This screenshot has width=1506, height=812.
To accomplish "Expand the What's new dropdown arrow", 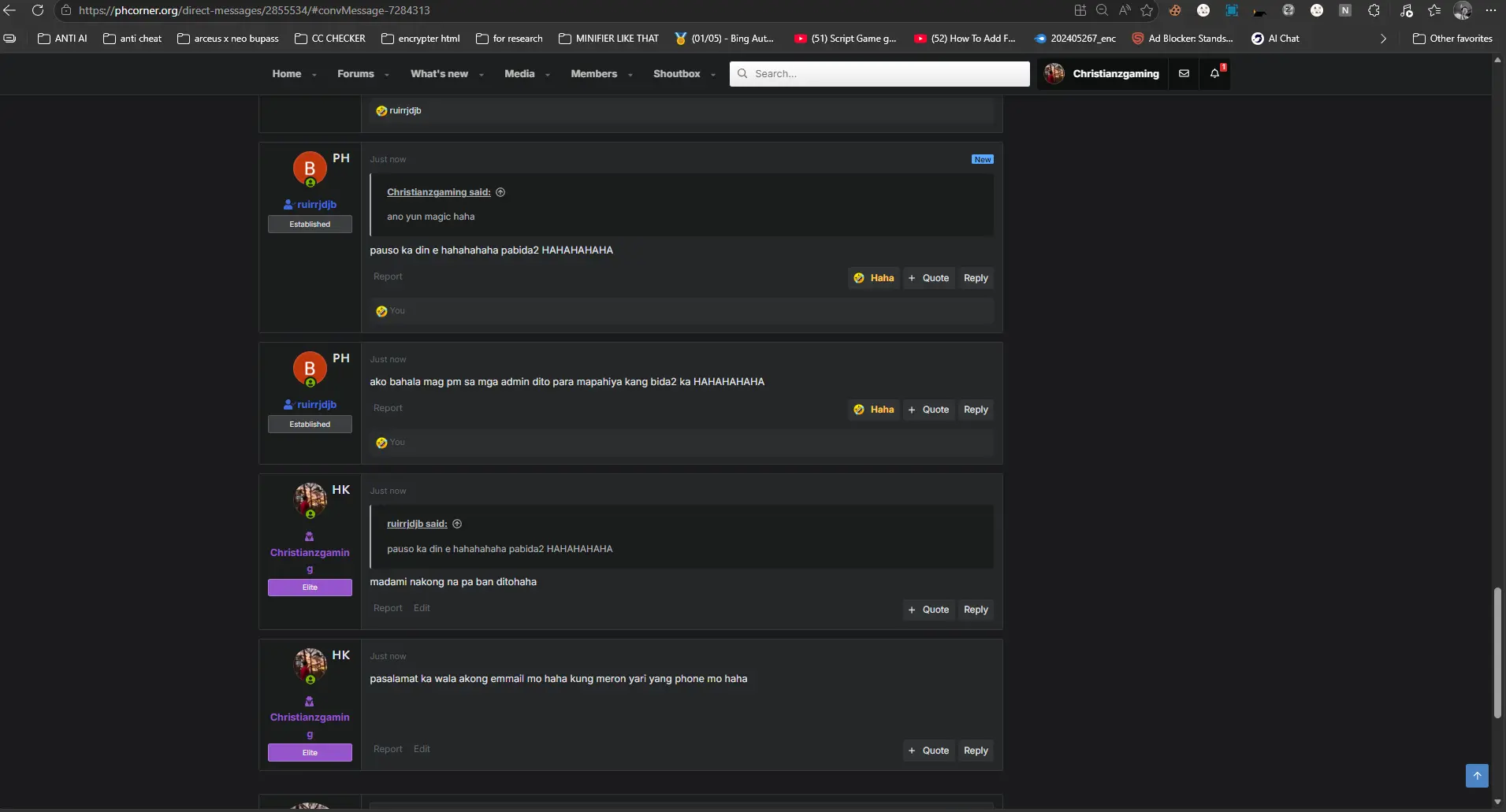I will 482,75.
